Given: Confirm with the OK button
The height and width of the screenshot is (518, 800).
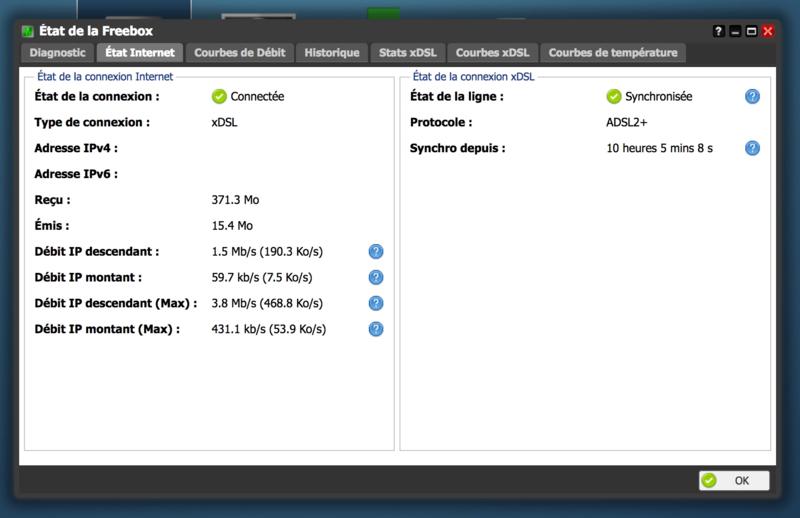Looking at the screenshot, I should tap(734, 480).
